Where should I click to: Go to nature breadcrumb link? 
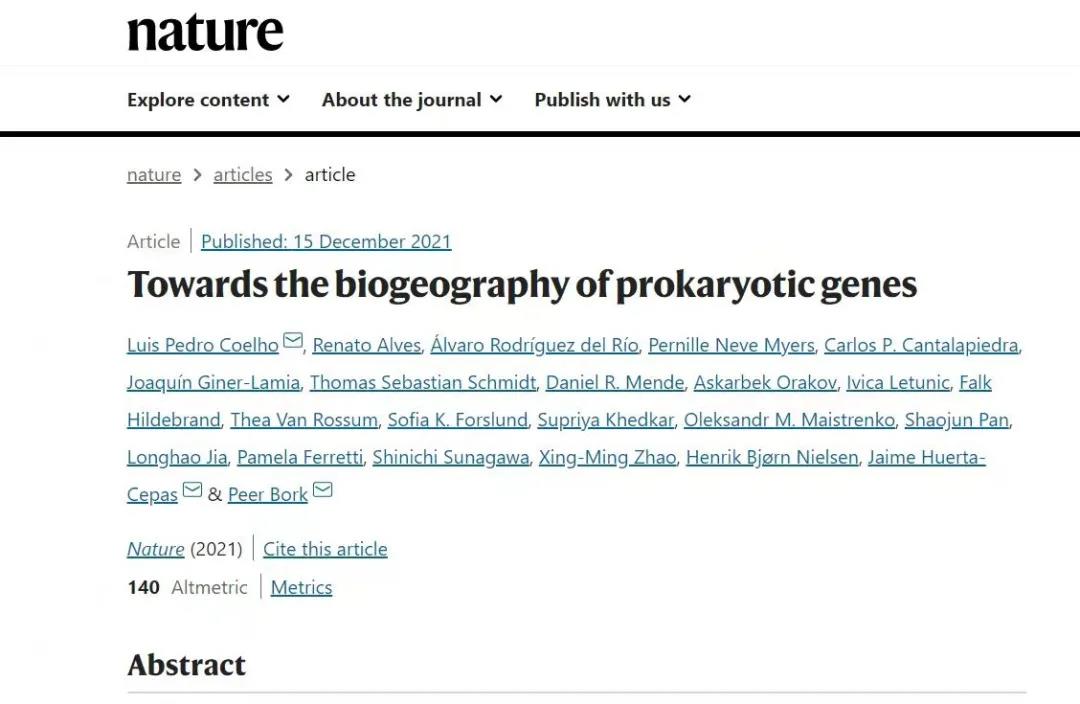(x=154, y=175)
